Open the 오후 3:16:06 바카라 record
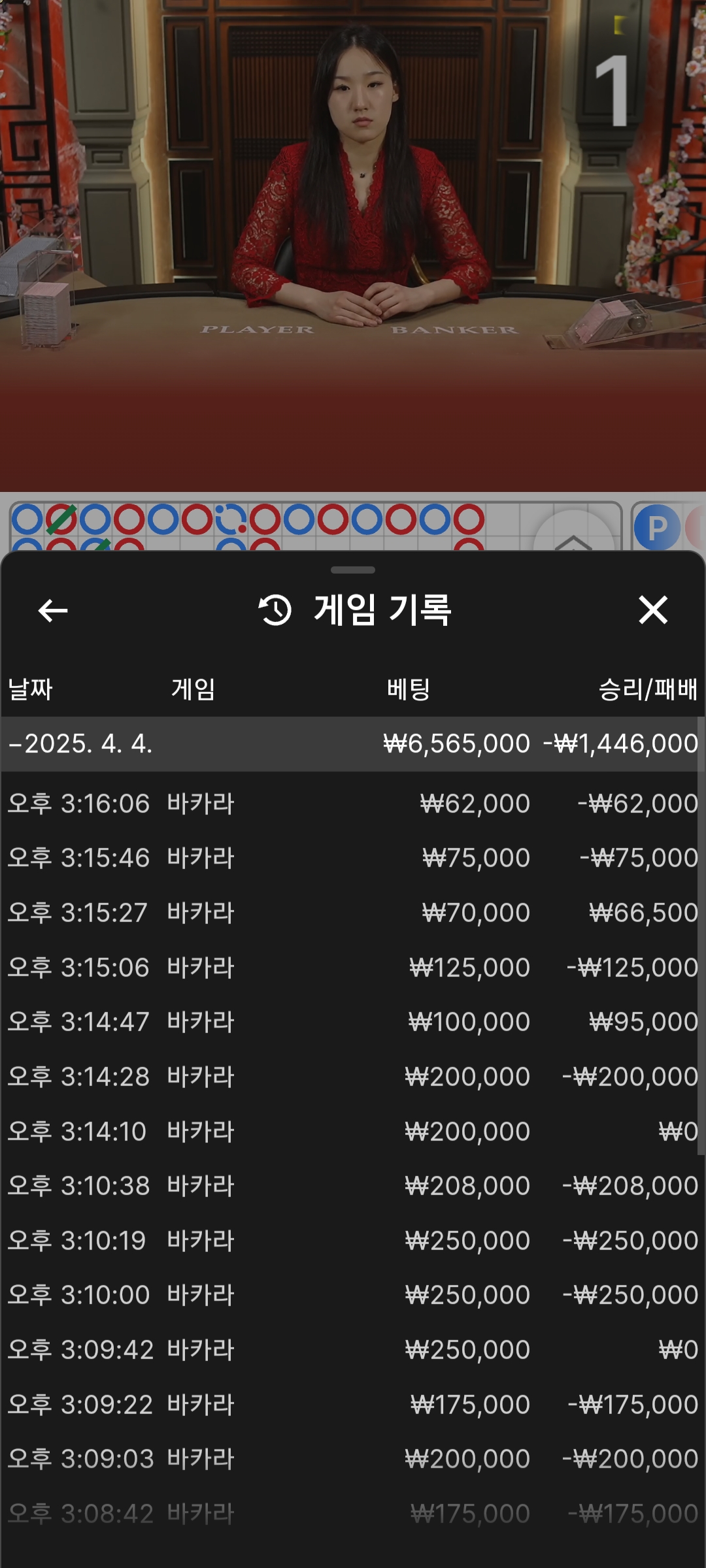 tap(353, 804)
